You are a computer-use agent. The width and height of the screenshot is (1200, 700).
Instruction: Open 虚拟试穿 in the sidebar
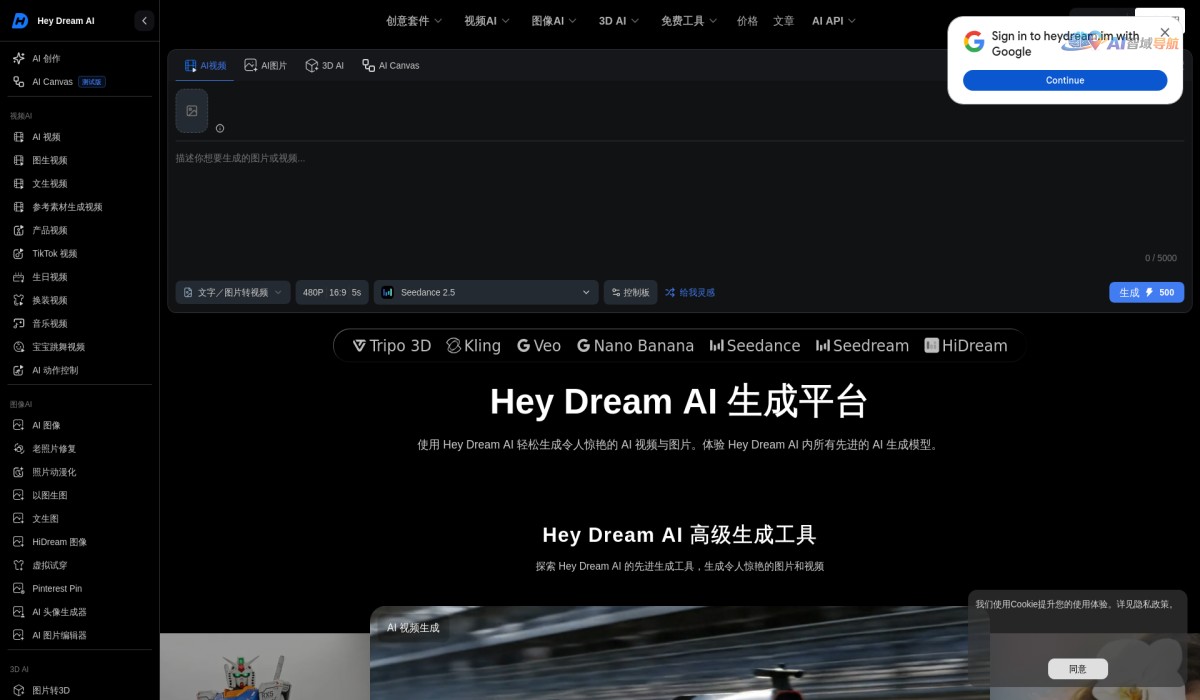click(x=80, y=565)
